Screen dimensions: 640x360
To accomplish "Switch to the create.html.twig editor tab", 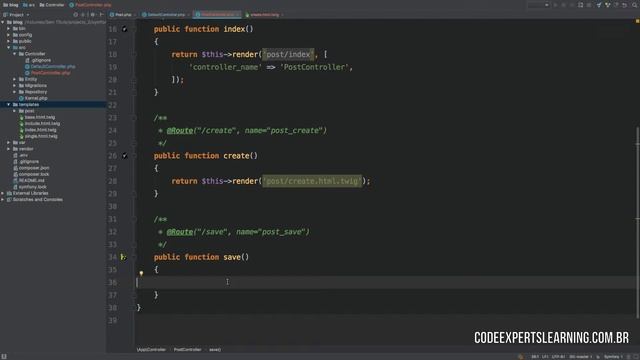I will [264, 15].
